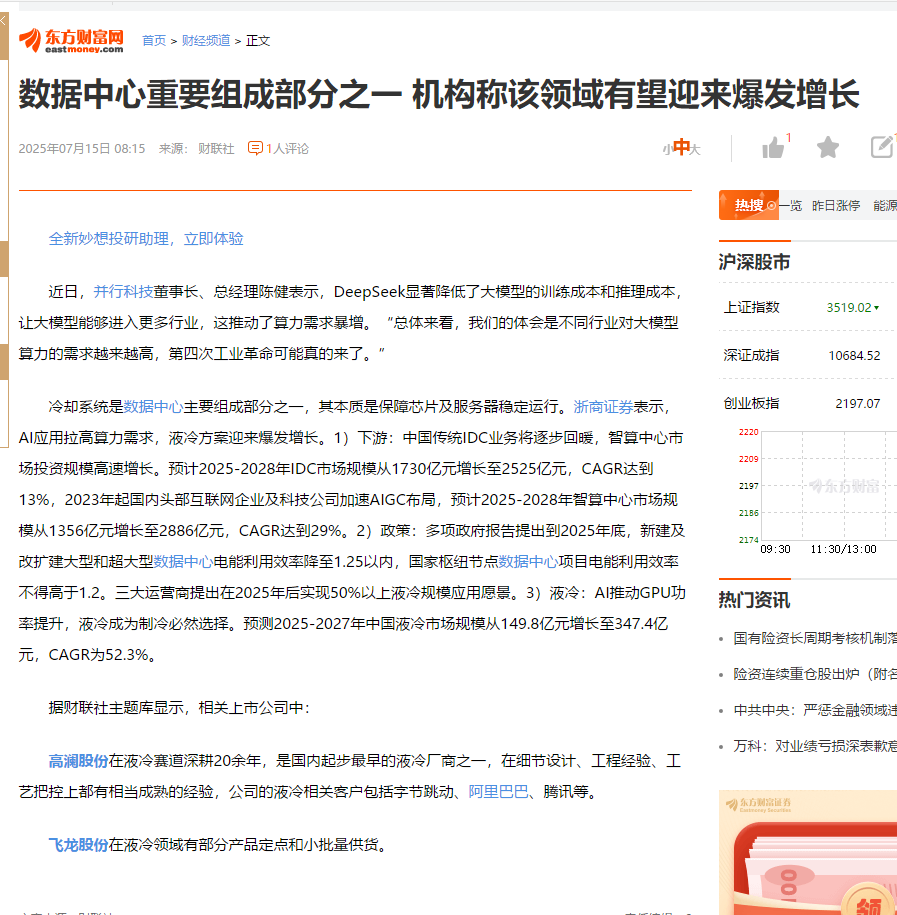
Task: Click the thumbs-up like icon
Action: pyautogui.click(x=773, y=148)
